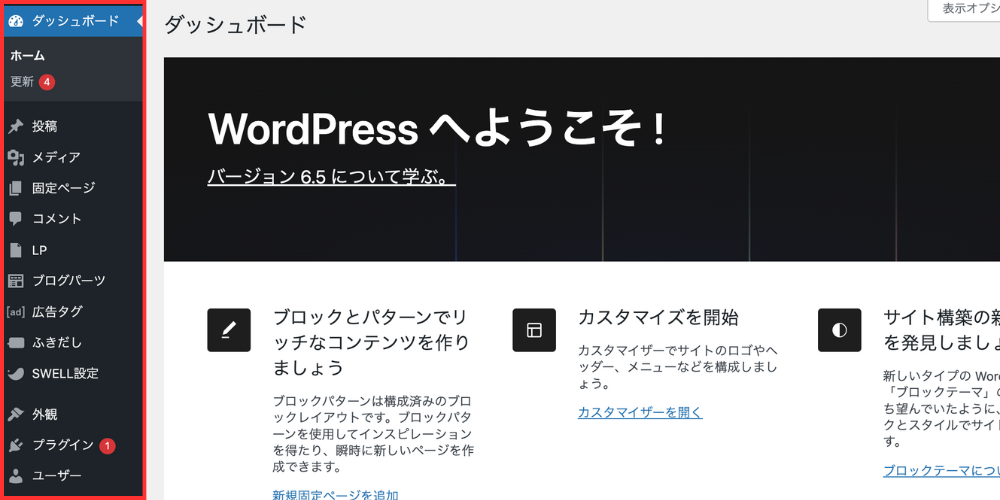The width and height of the screenshot is (1000, 500).
Task: Click the 新規固定ページを追加 link
Action: click(x=335, y=494)
